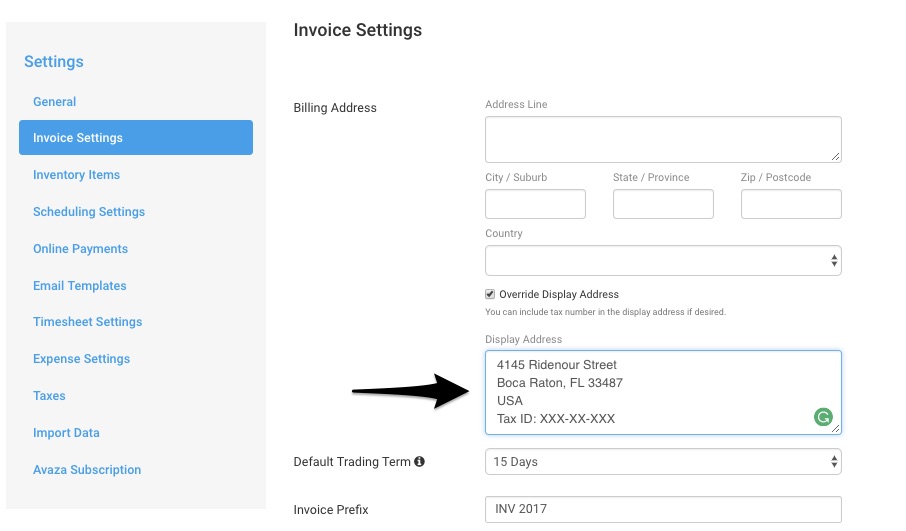Click the Address Line text area
906x531 pixels.
coord(663,139)
